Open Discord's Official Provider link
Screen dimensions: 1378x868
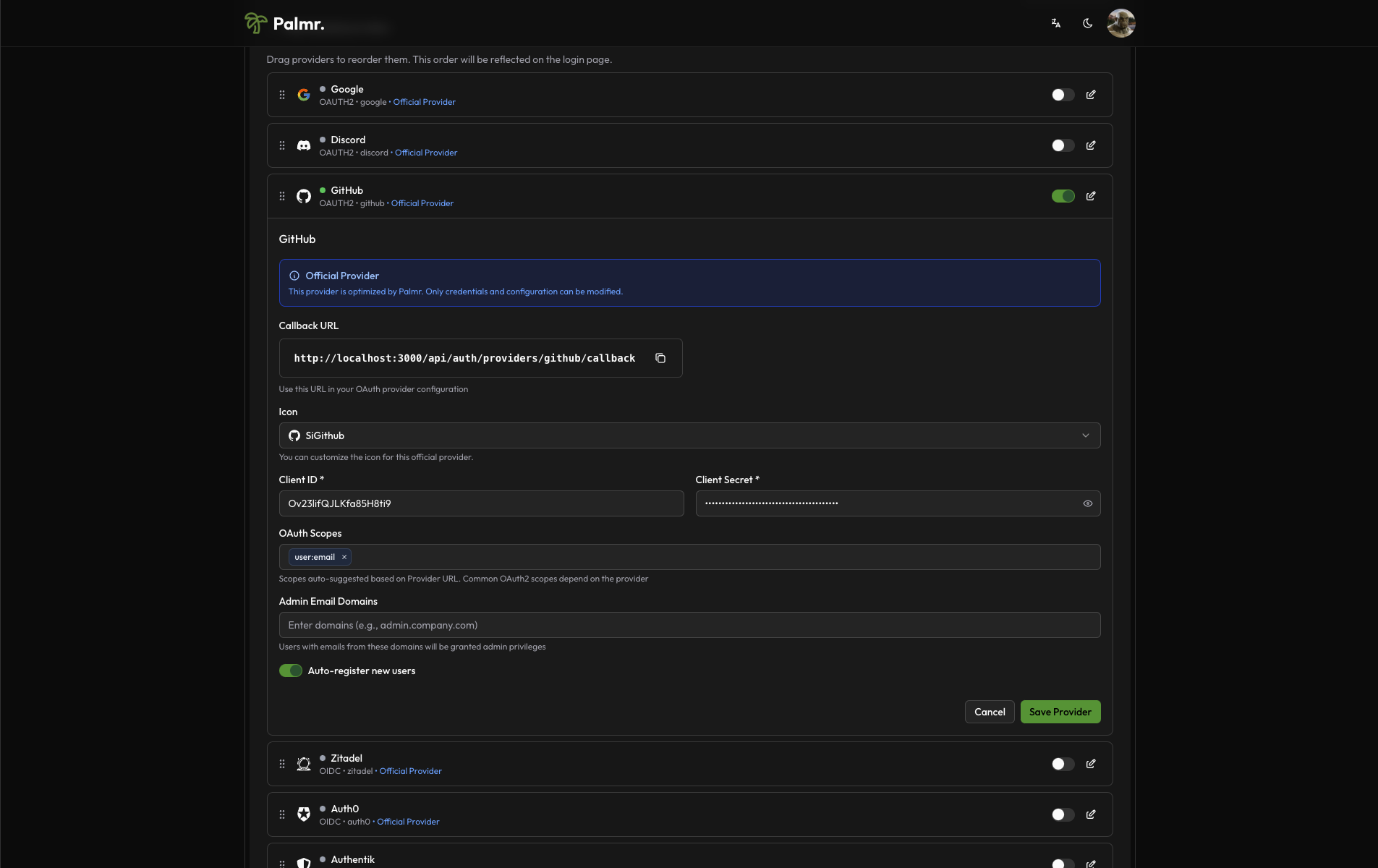click(x=426, y=153)
